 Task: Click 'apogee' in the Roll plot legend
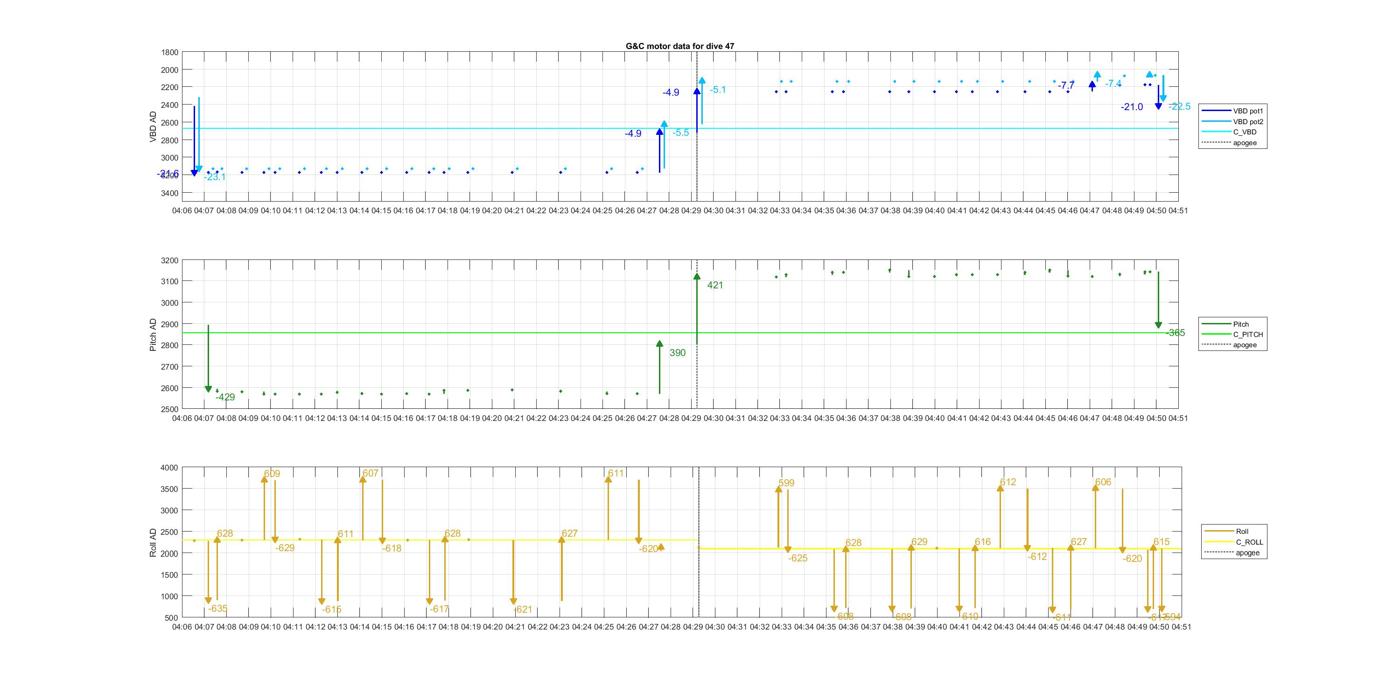(x=1233, y=553)
